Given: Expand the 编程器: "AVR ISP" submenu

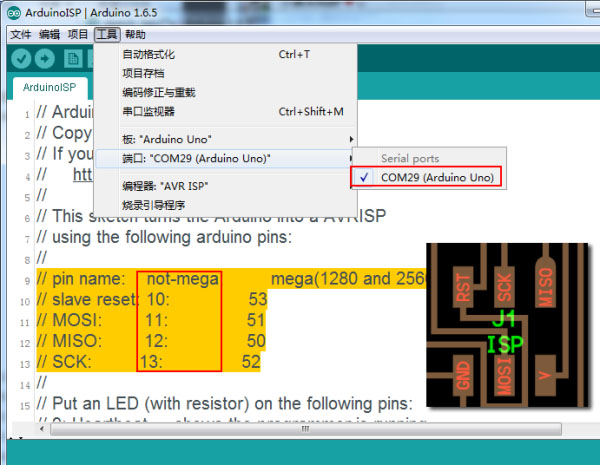Looking at the screenshot, I should 226,186.
